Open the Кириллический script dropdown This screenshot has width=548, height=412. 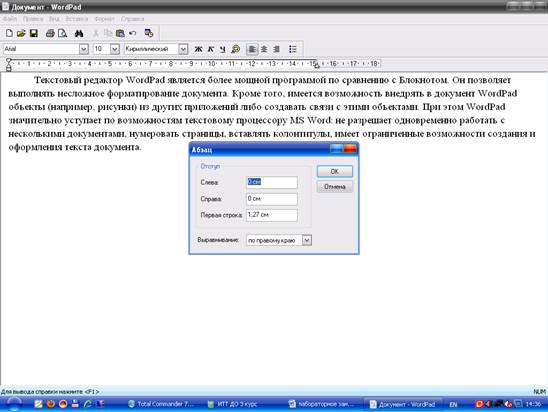183,49
